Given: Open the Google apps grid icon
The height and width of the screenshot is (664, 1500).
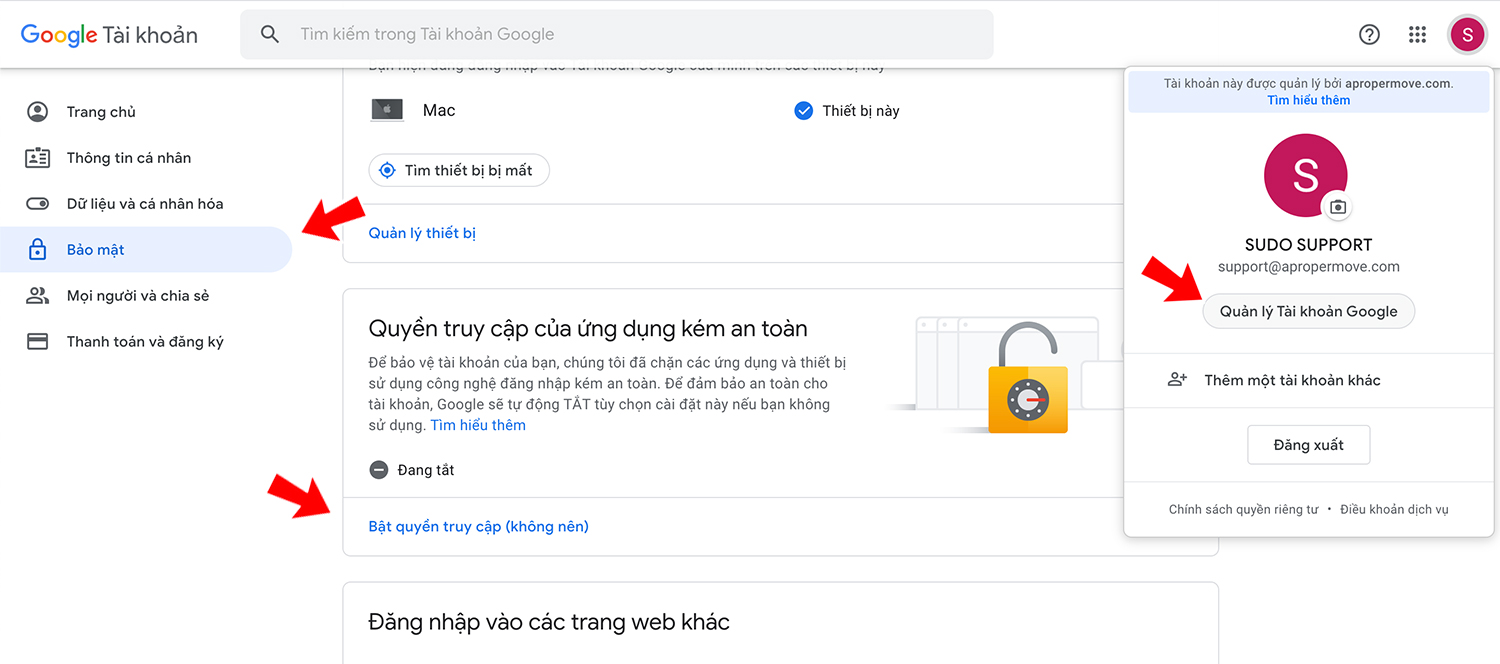Looking at the screenshot, I should click(x=1417, y=33).
